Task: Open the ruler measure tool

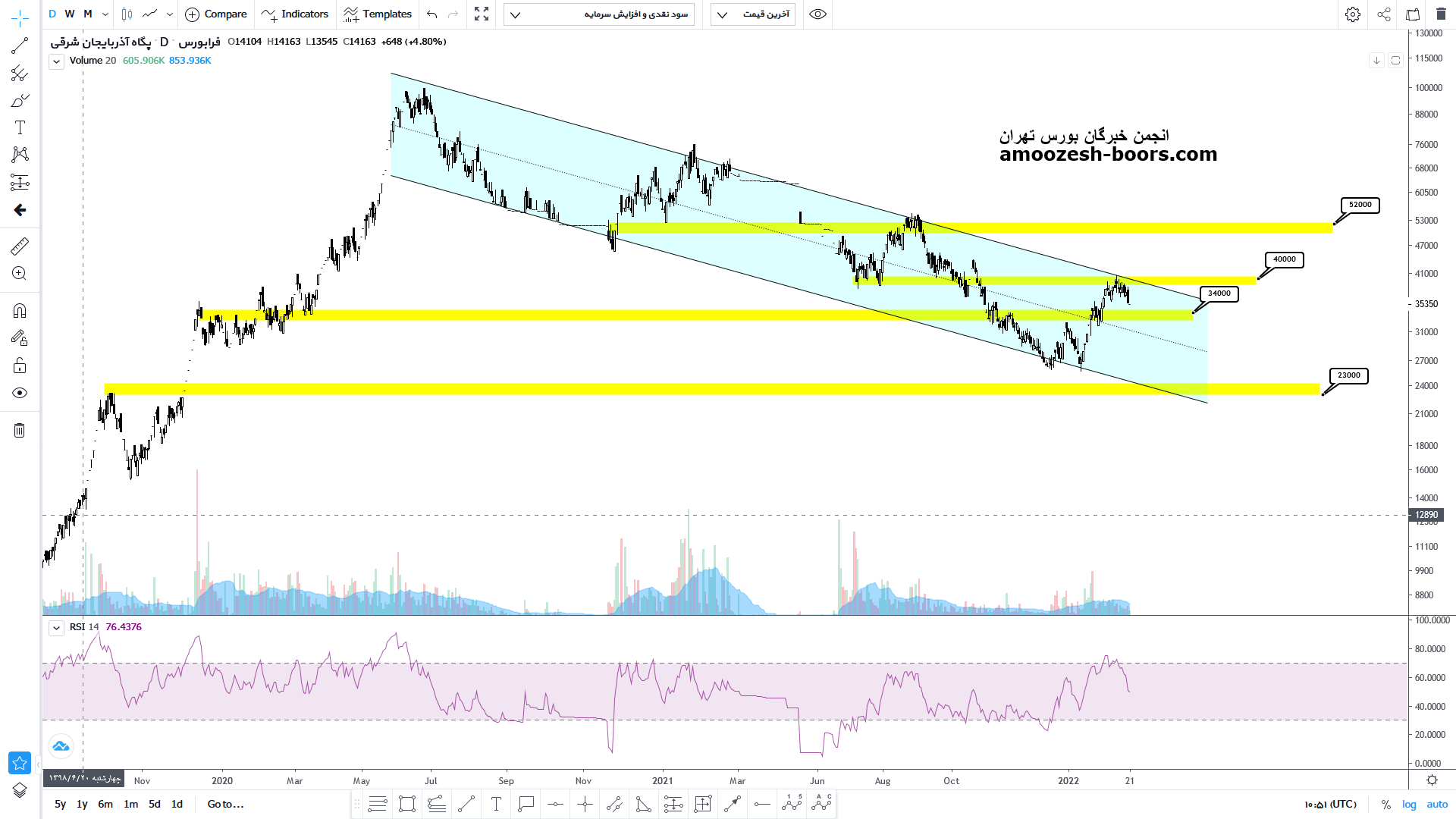Action: point(20,246)
